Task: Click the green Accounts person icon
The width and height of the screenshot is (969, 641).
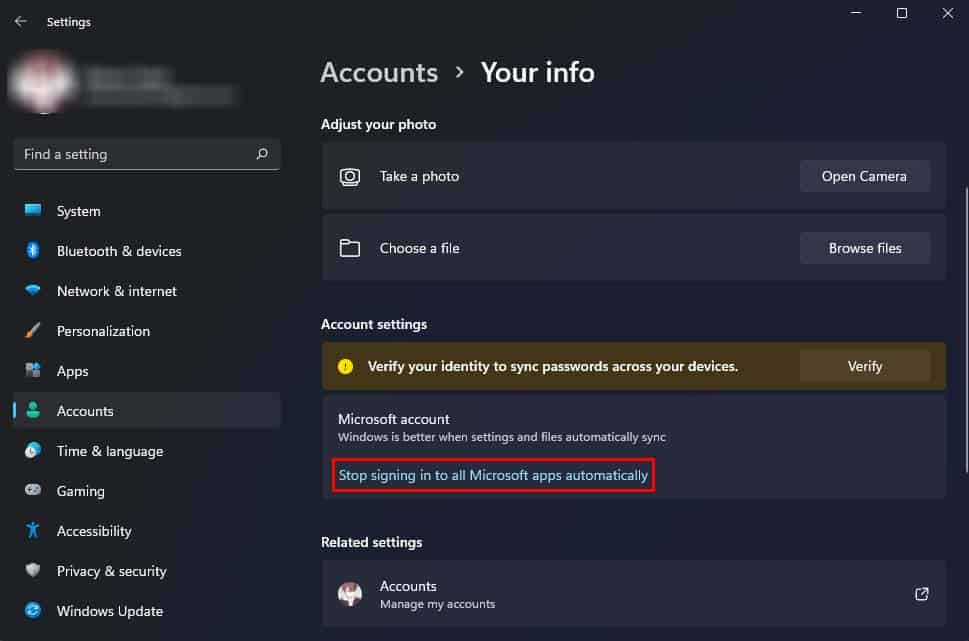Action: click(33, 410)
